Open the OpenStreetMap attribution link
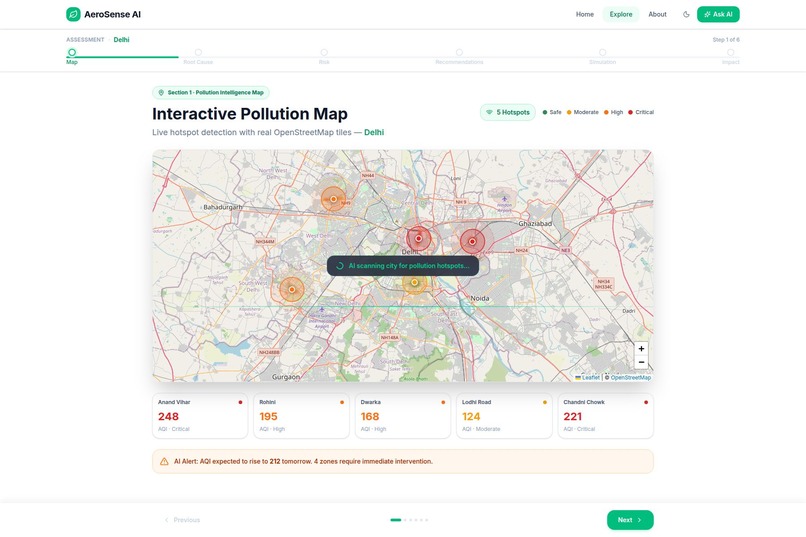The image size is (806, 537). point(631,377)
